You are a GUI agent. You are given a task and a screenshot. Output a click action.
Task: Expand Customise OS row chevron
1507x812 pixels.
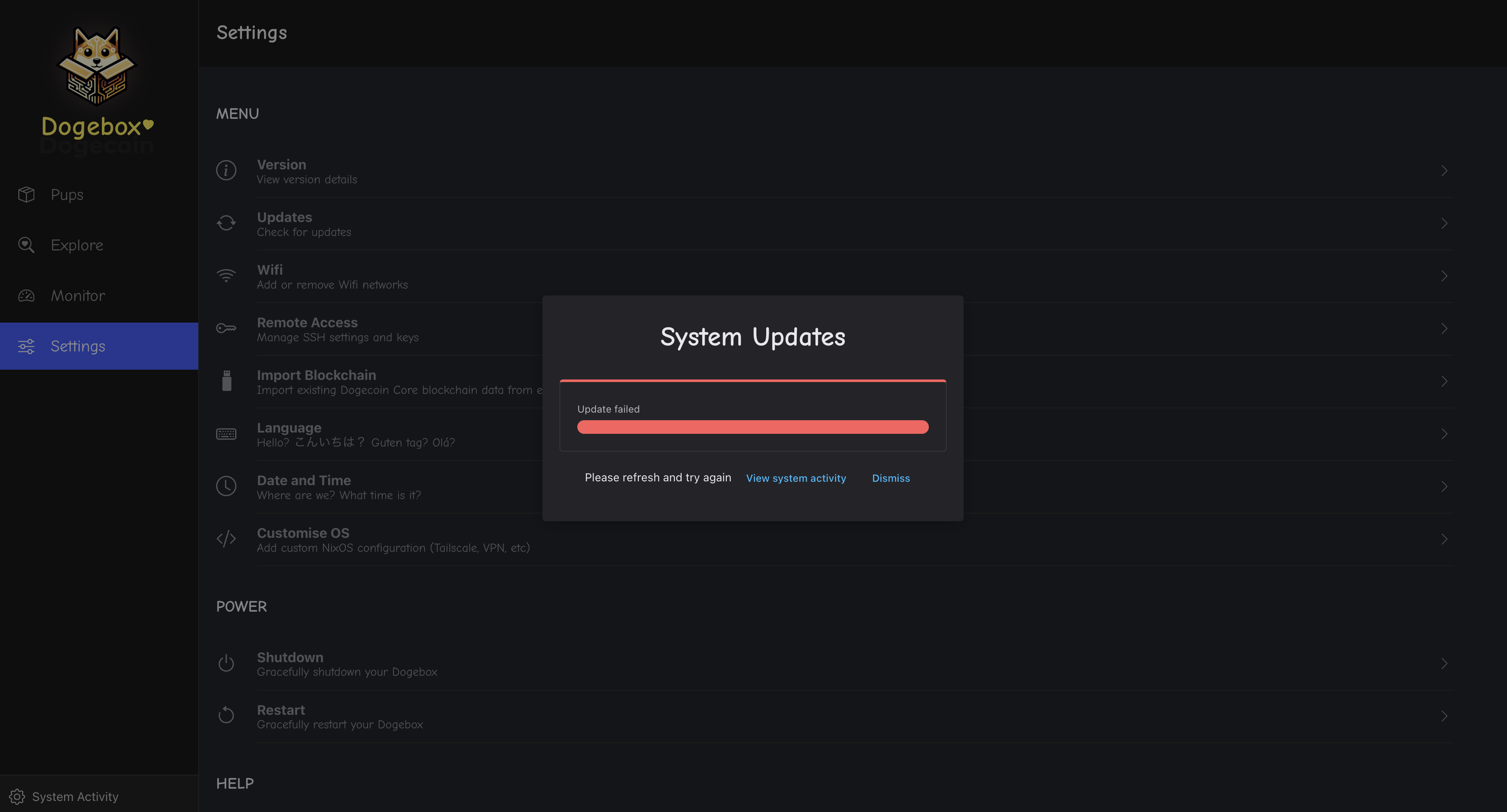pyautogui.click(x=1444, y=539)
